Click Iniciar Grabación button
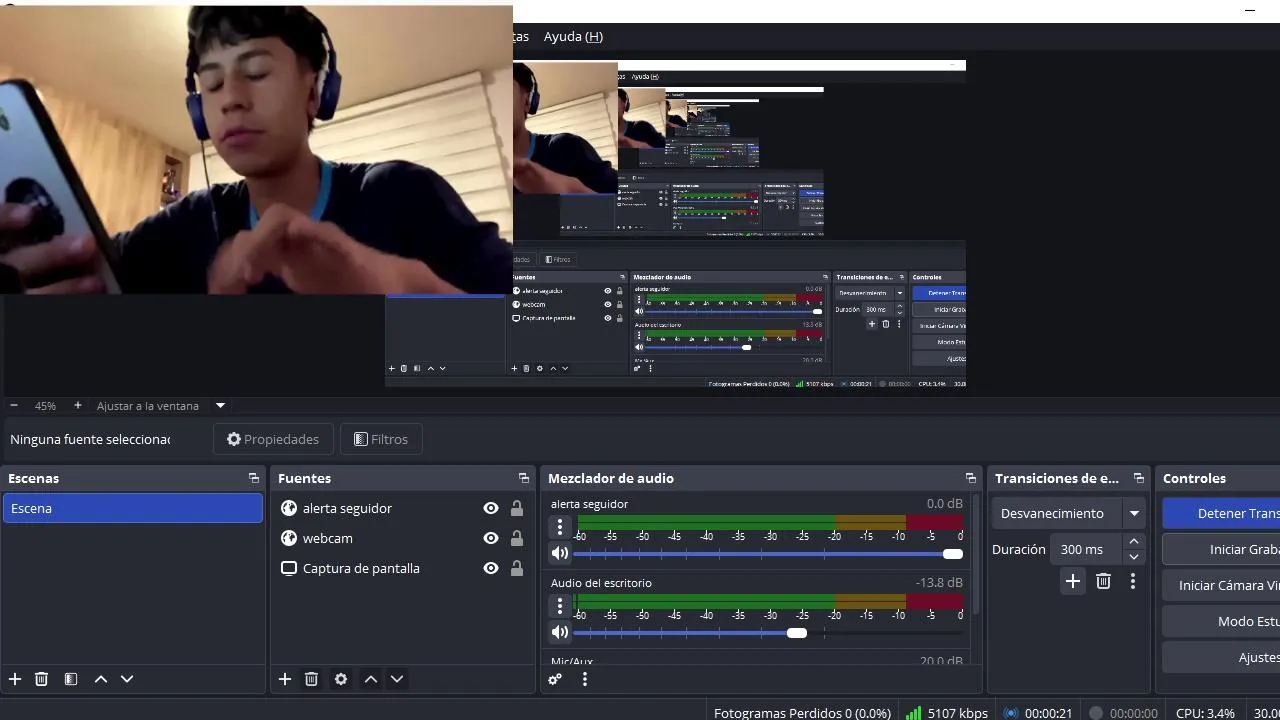The image size is (1280, 720). (1221, 549)
